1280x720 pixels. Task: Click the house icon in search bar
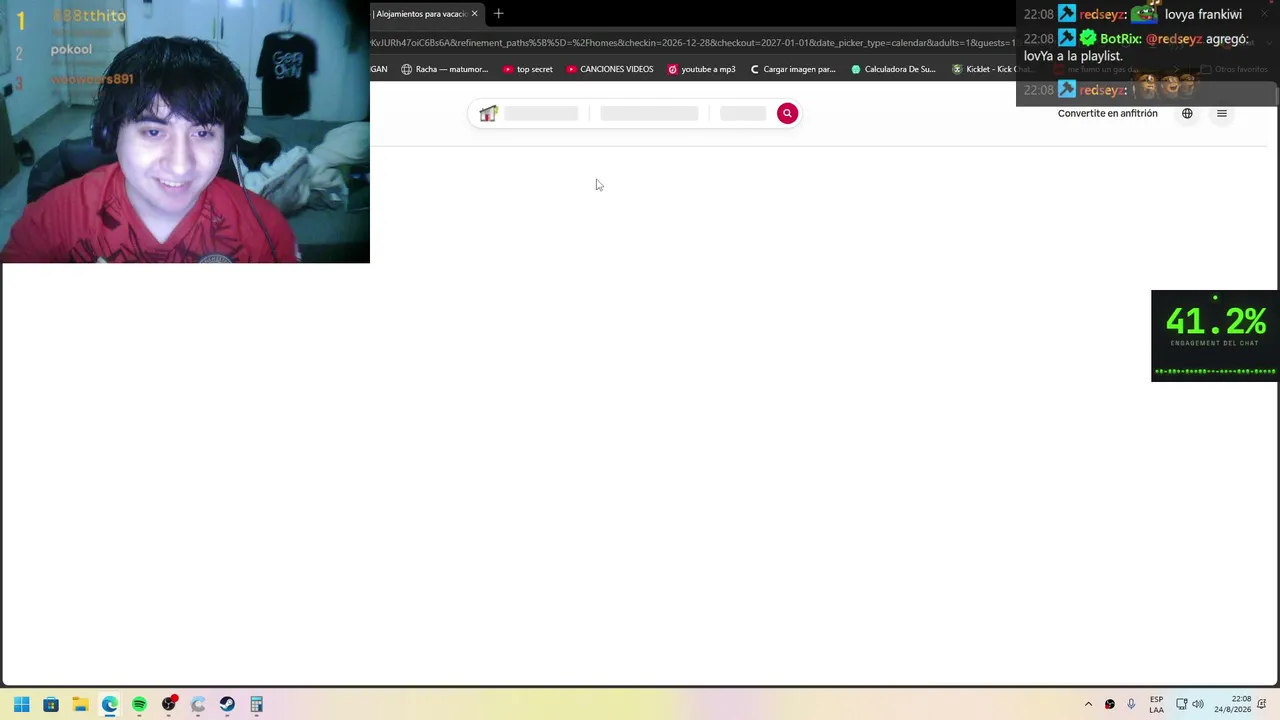tap(488, 114)
